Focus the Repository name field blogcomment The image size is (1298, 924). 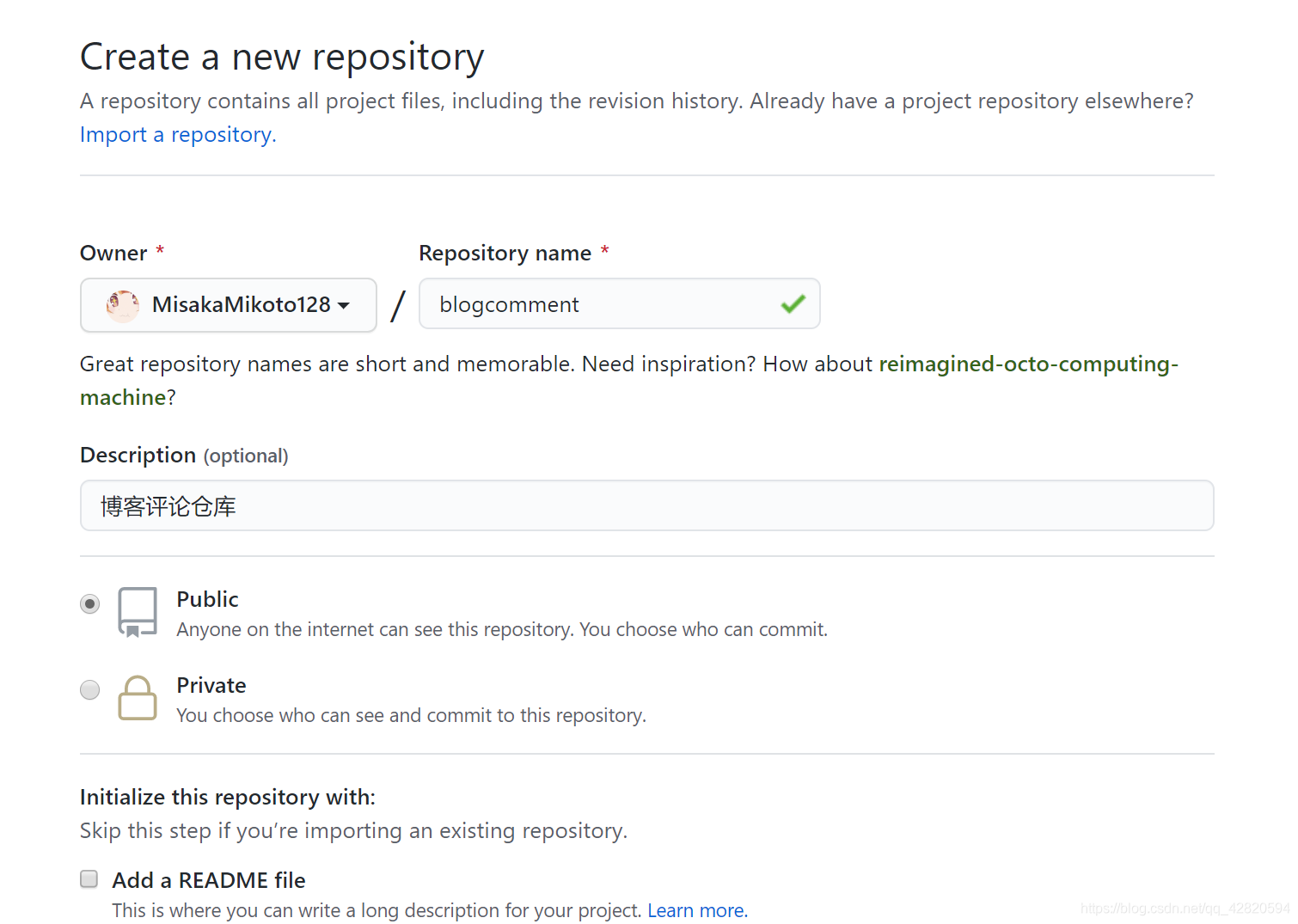click(619, 304)
